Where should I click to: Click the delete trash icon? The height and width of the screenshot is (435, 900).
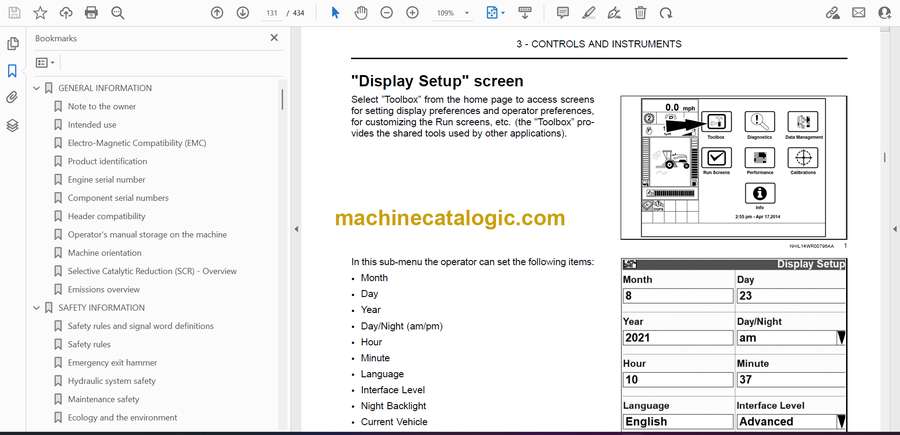point(640,13)
